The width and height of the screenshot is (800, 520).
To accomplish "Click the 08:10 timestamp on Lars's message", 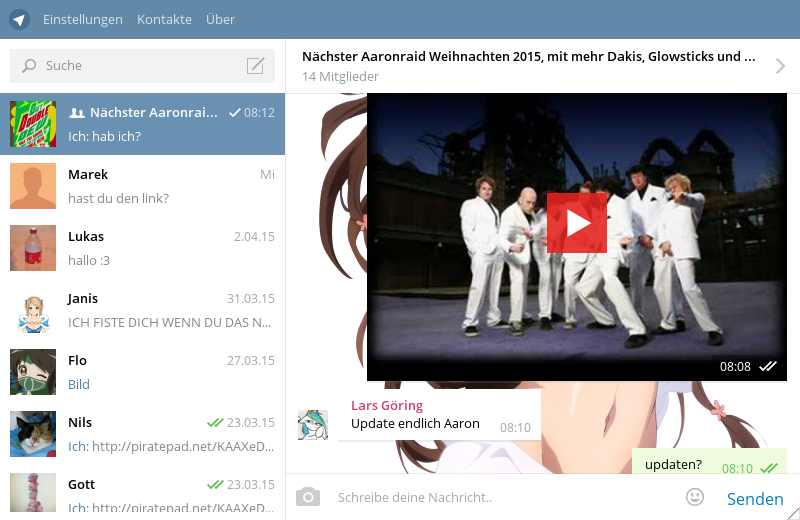I will 515,428.
